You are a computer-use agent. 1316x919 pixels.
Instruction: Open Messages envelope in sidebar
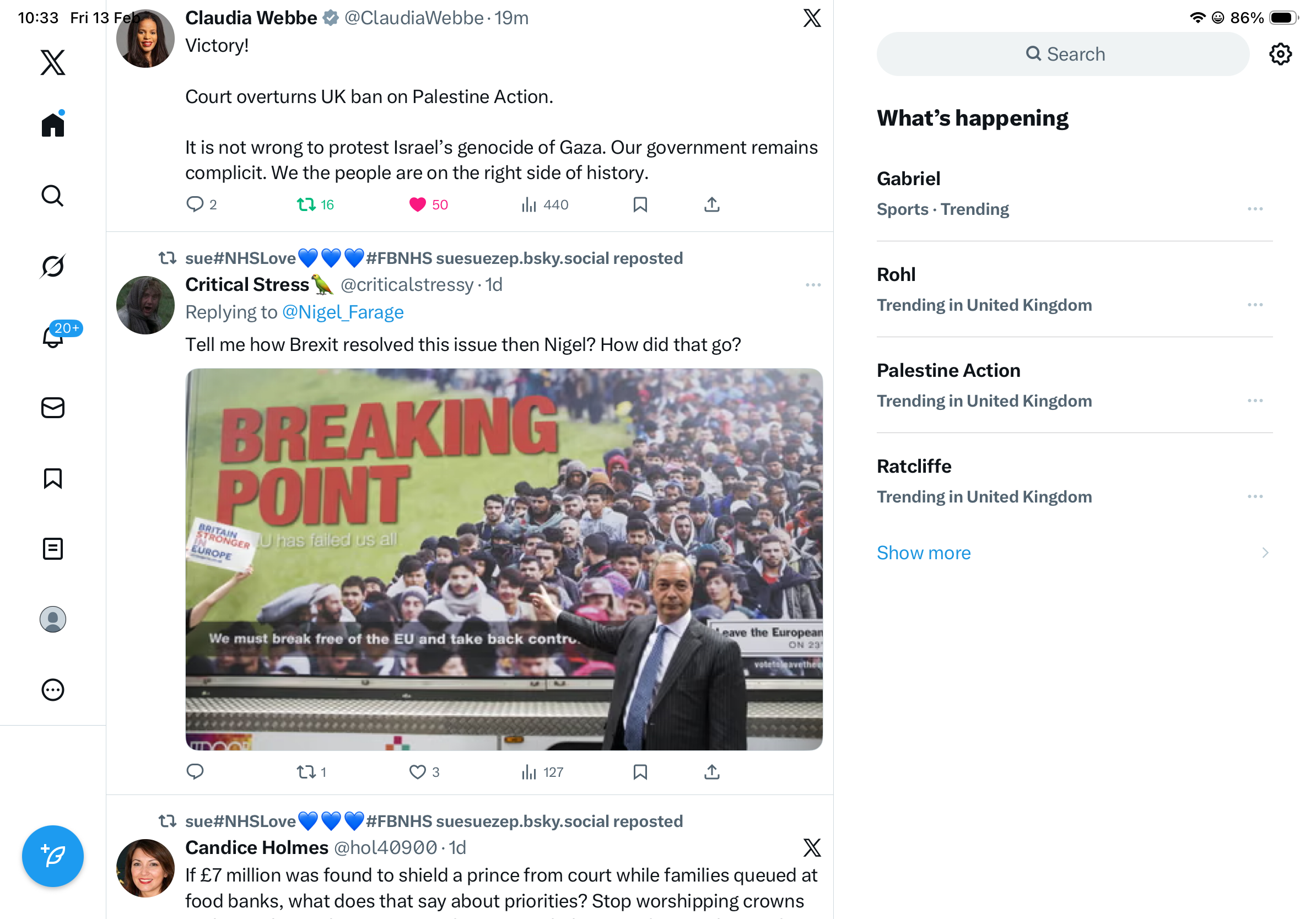(x=53, y=408)
